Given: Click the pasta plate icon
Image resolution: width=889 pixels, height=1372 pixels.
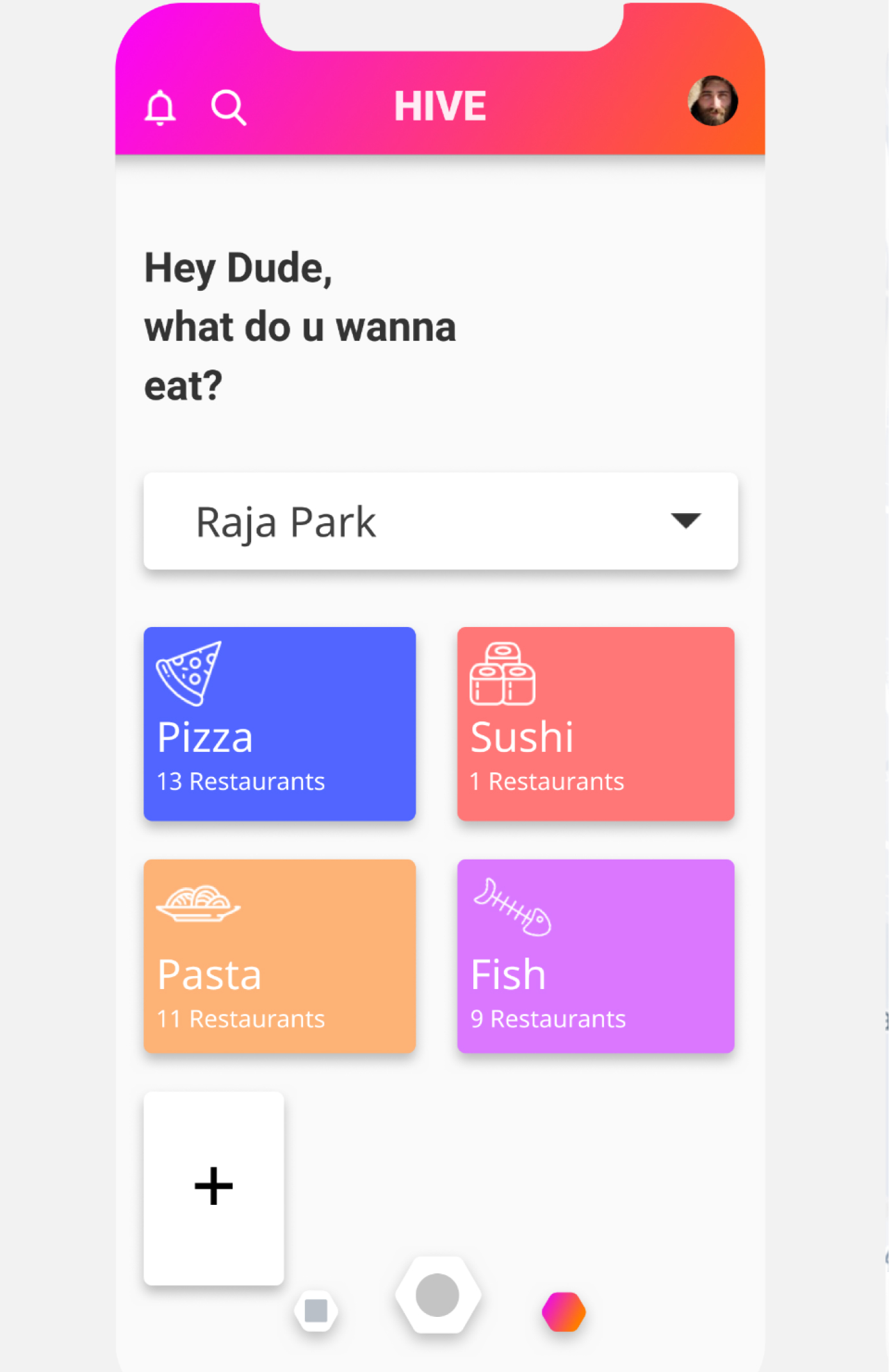Looking at the screenshot, I should pyautogui.click(x=199, y=904).
